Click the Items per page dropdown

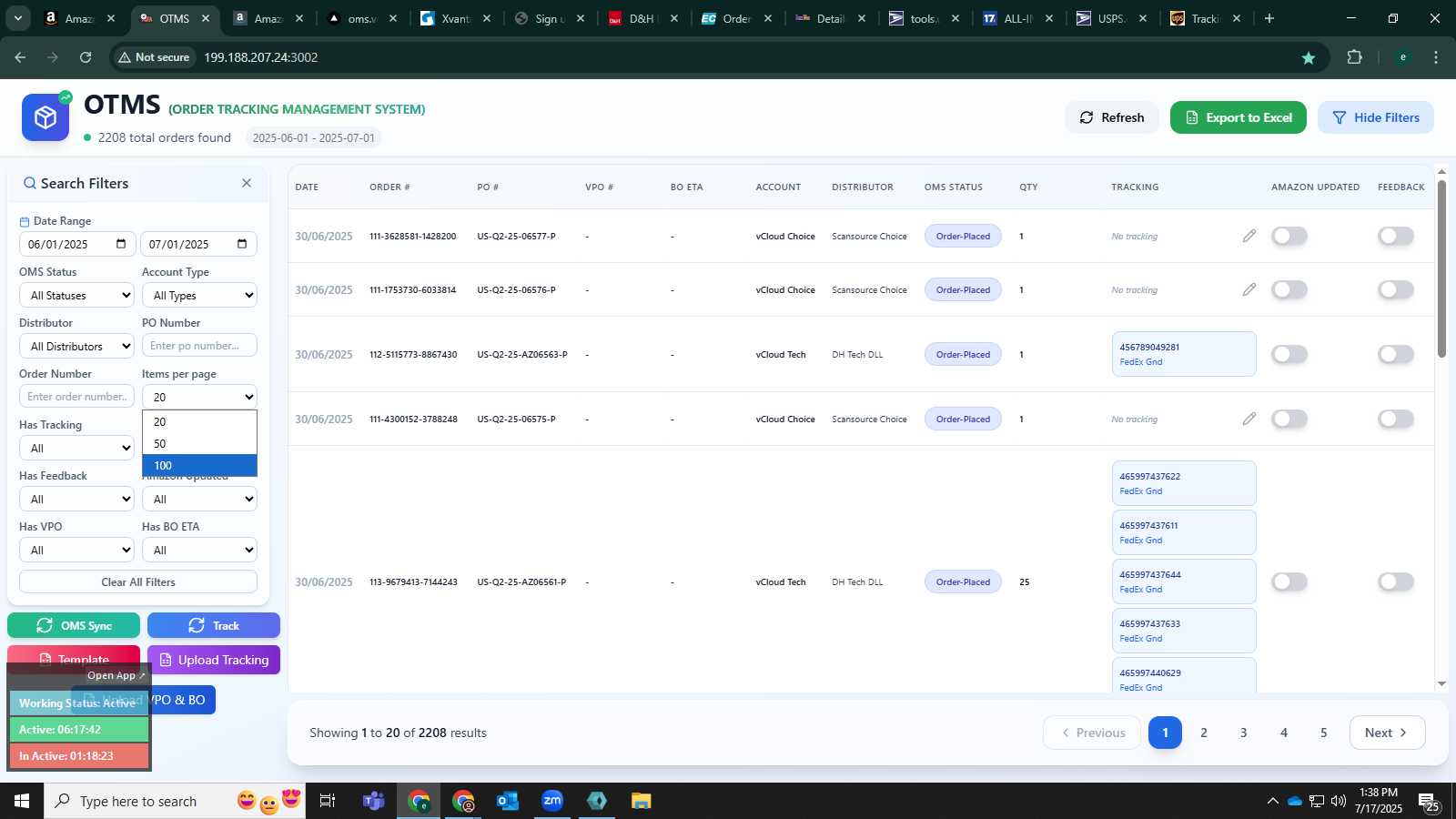[199, 397]
